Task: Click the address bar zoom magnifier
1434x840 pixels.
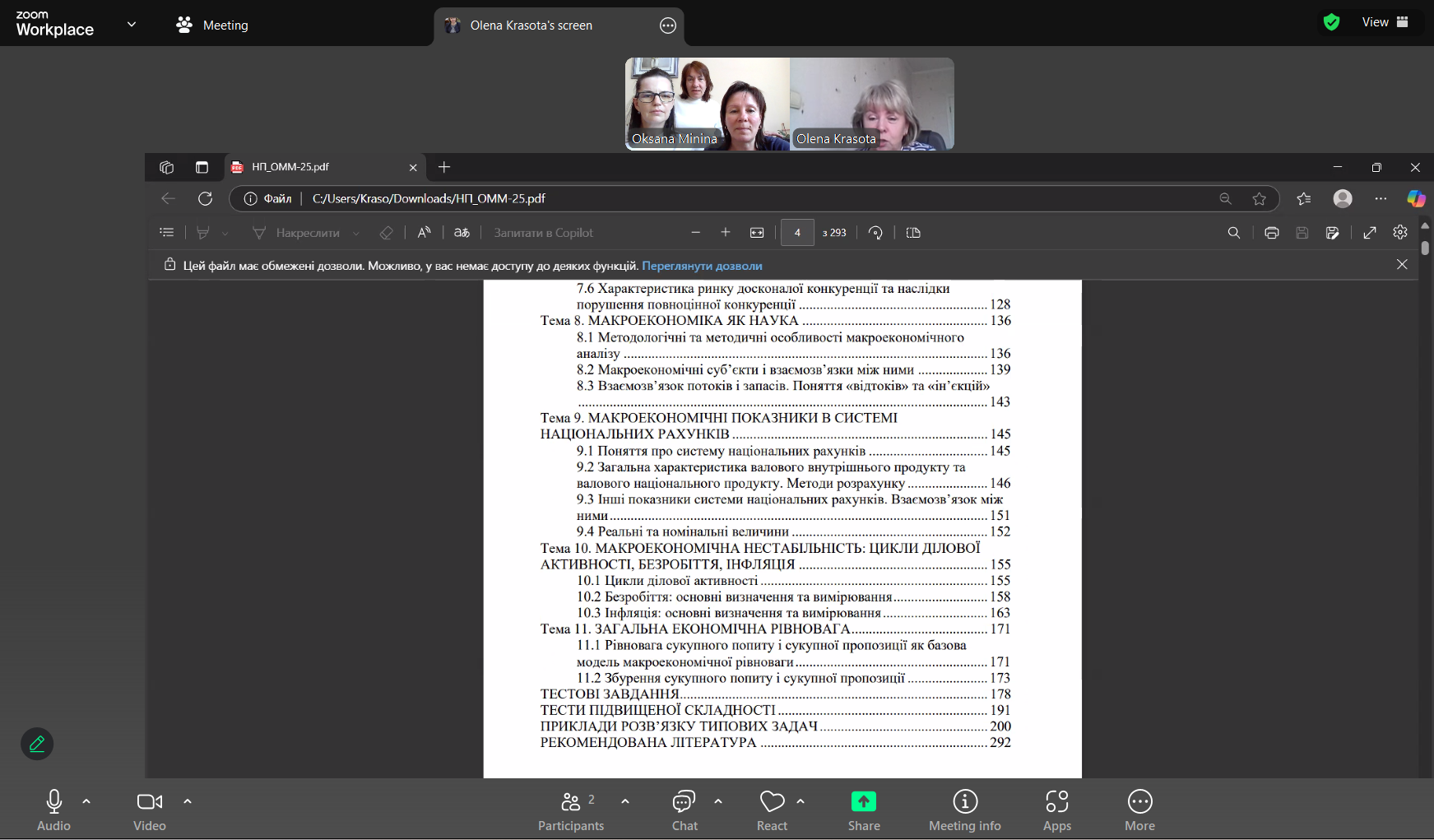Action: pos(1225,198)
